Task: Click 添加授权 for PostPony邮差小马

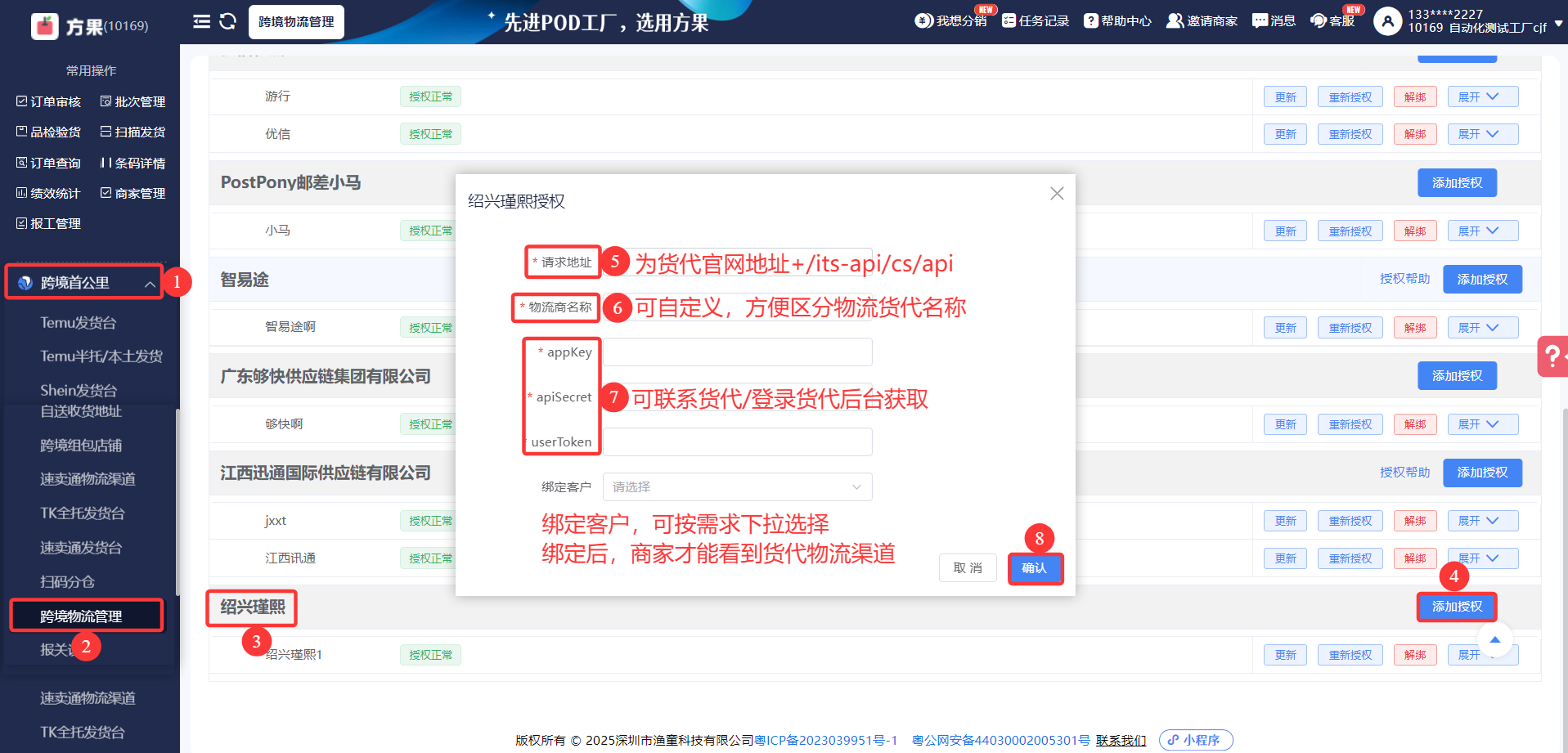Action: (1457, 183)
